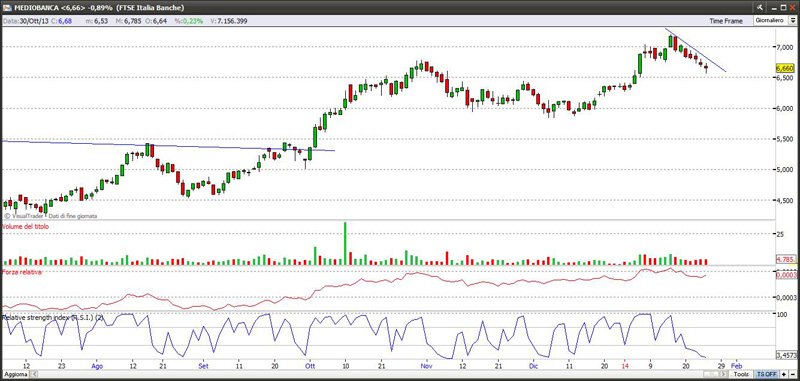Click the 'Time Frame' label
800x381 pixels.
tap(726, 20)
